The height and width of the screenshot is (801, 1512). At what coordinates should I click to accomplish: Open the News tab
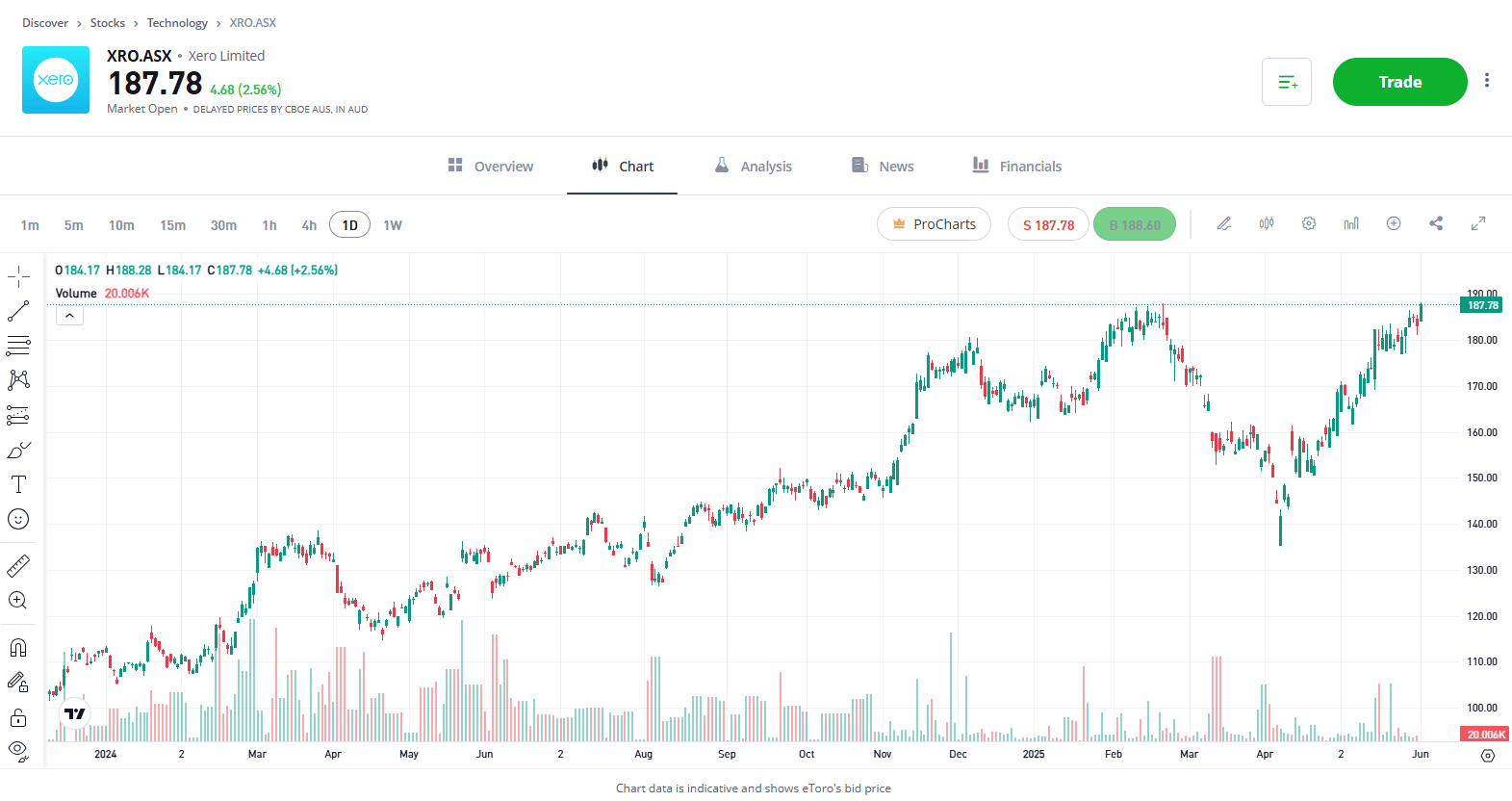(x=883, y=167)
